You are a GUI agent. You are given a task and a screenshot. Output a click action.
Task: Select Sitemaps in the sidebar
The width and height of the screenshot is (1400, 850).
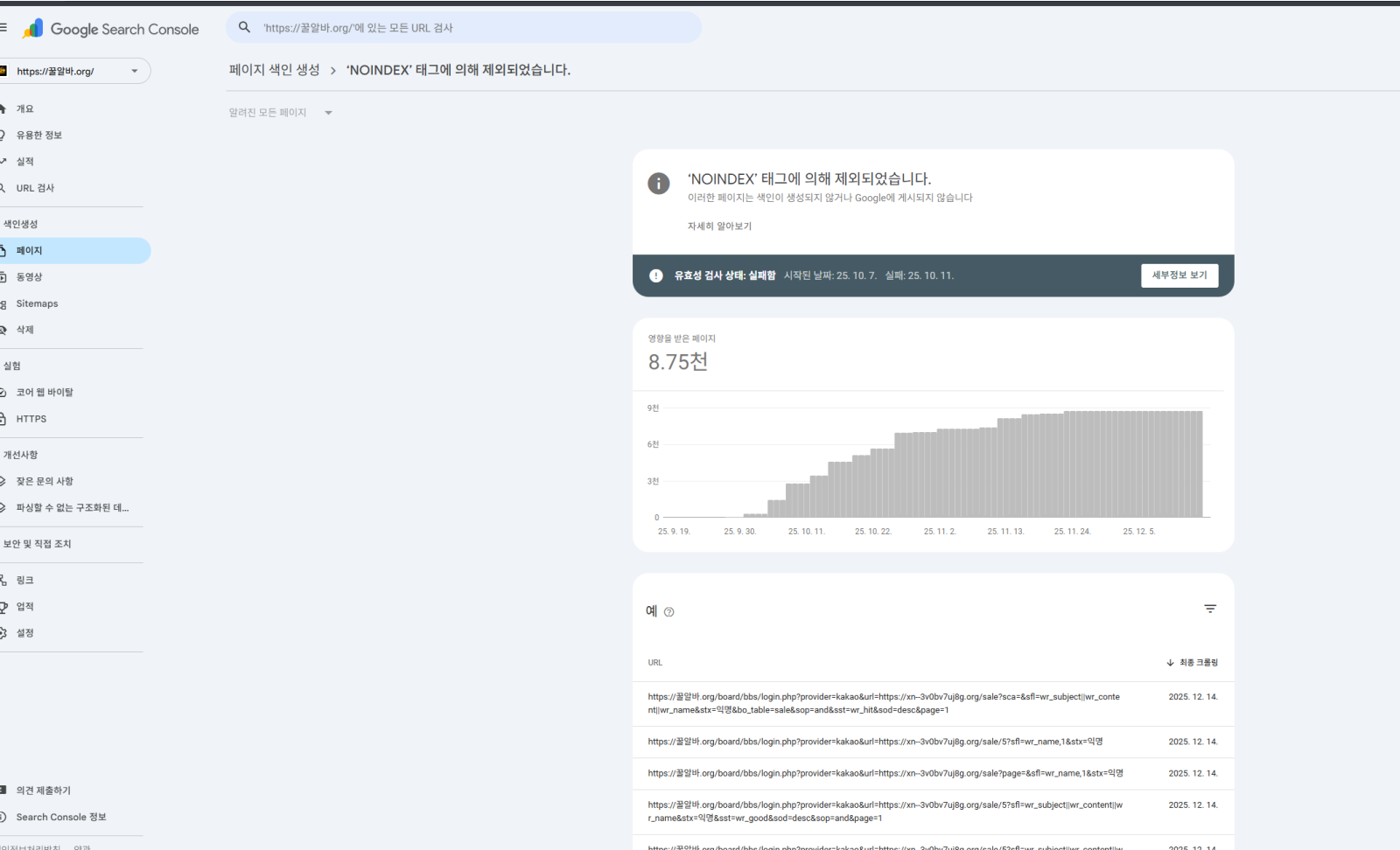(x=37, y=303)
